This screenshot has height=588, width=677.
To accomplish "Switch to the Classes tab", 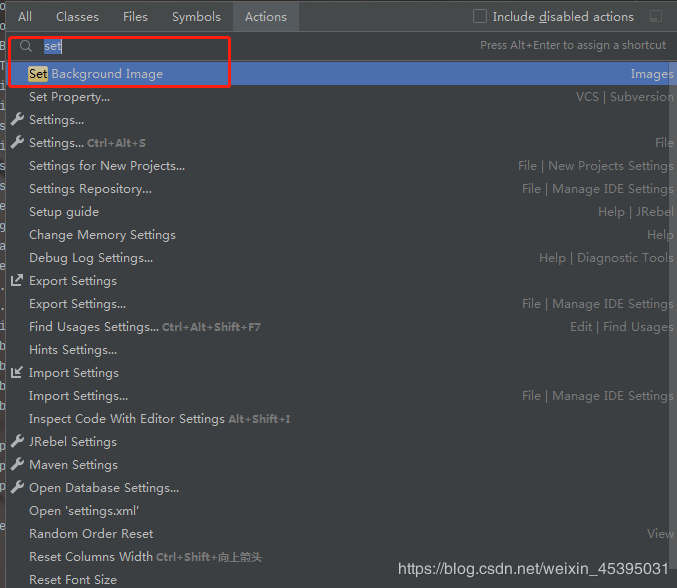I will (77, 16).
